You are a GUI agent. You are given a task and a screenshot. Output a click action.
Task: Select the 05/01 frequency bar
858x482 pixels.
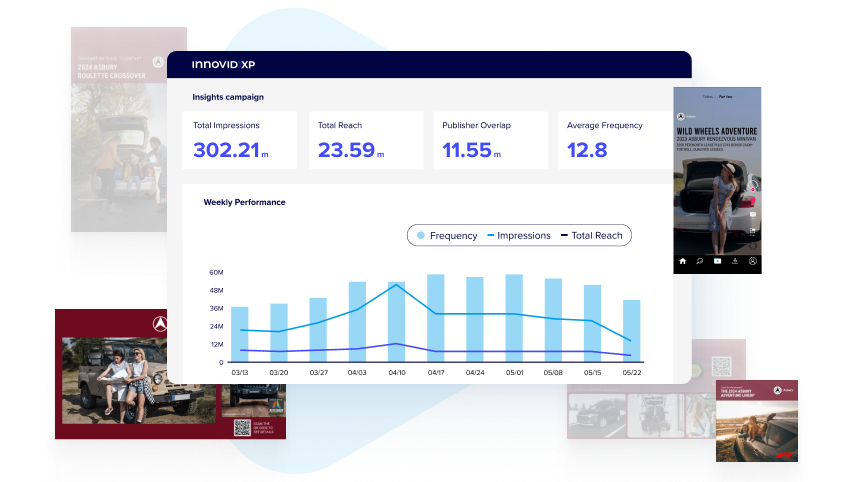(514, 318)
